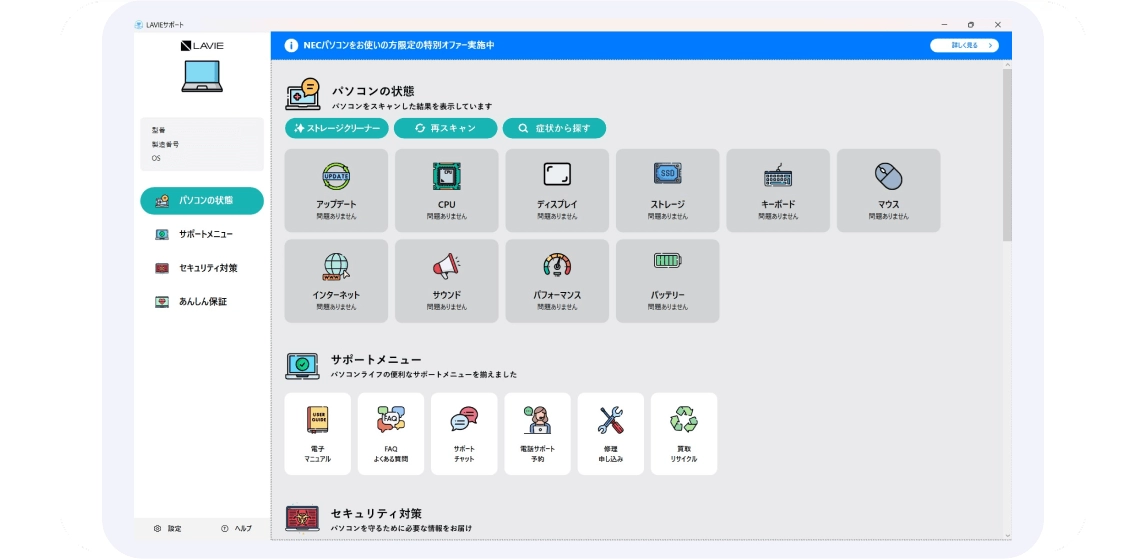The image size is (1146, 559).
Task: Open the アップデート status card
Action: pyautogui.click(x=336, y=191)
